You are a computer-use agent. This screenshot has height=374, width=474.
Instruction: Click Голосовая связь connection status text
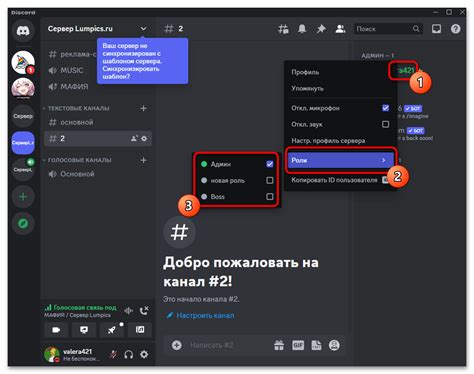[85, 307]
